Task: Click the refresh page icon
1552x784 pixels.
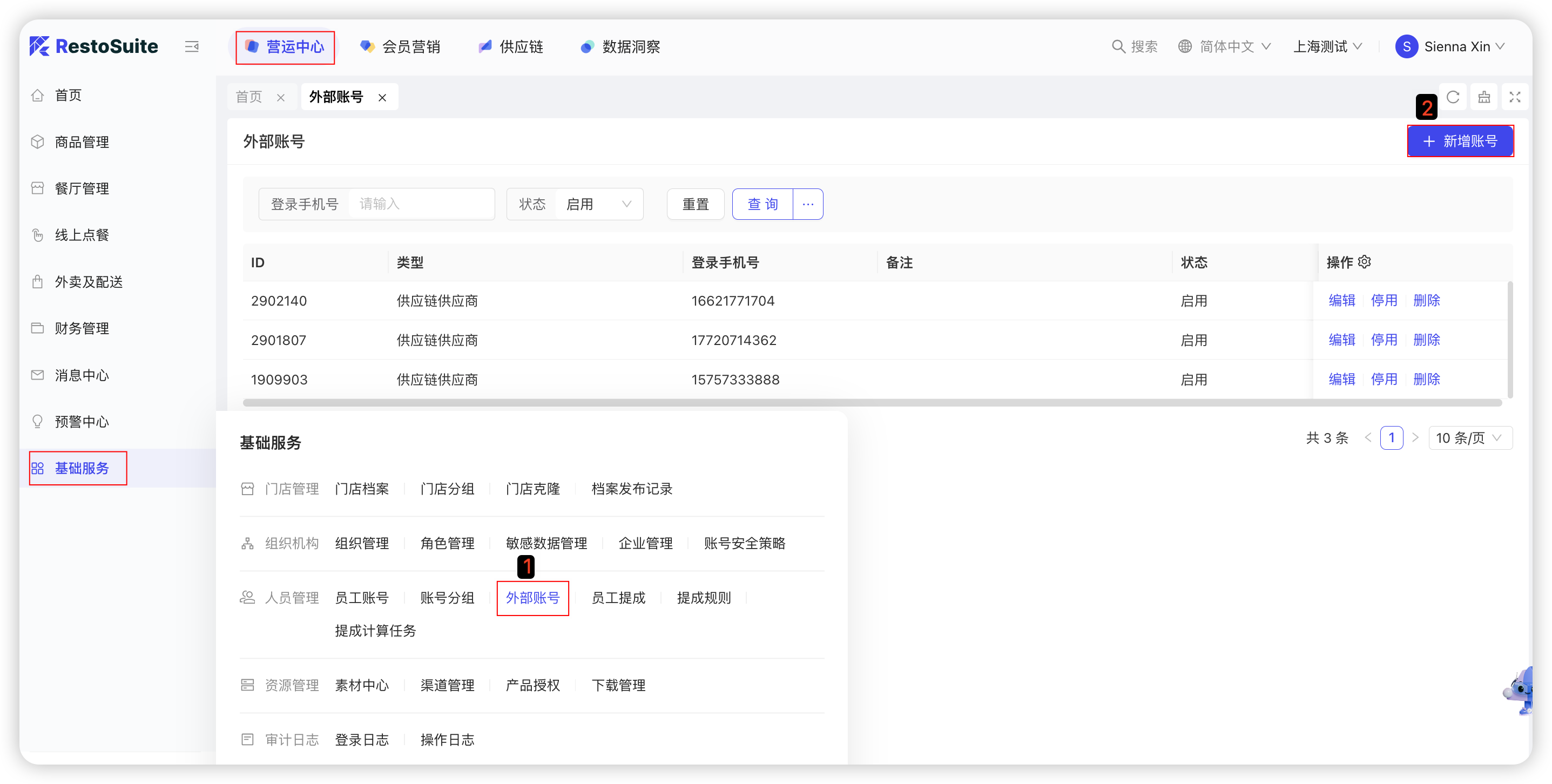Action: click(x=1453, y=97)
